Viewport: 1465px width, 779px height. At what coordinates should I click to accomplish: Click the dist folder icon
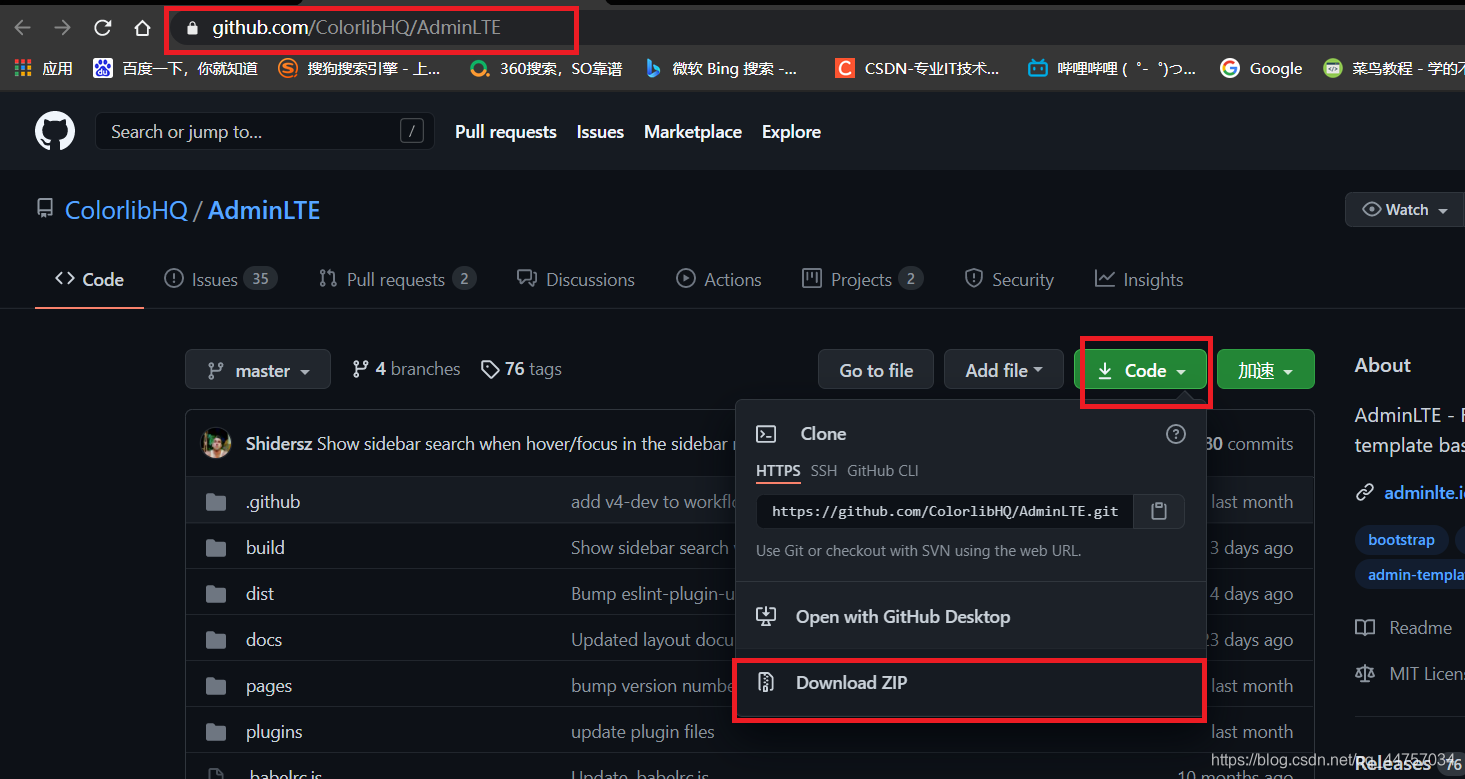216,594
